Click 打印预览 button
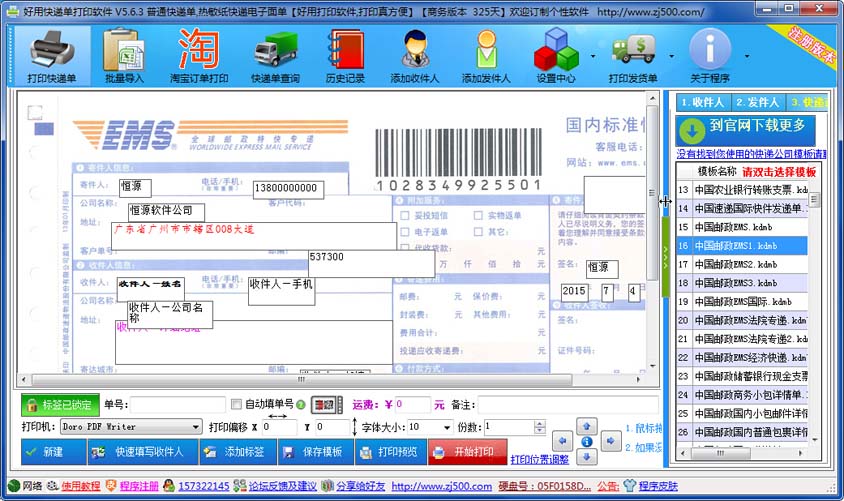Screen dimensions: 844x501 point(391,452)
